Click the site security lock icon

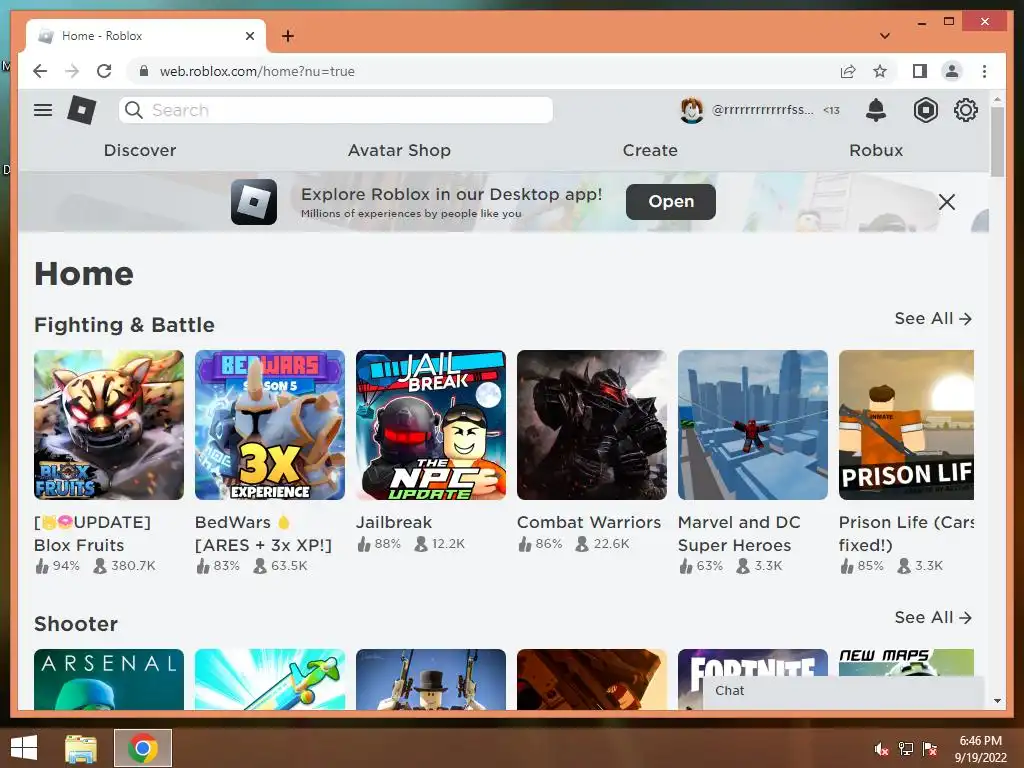click(144, 71)
